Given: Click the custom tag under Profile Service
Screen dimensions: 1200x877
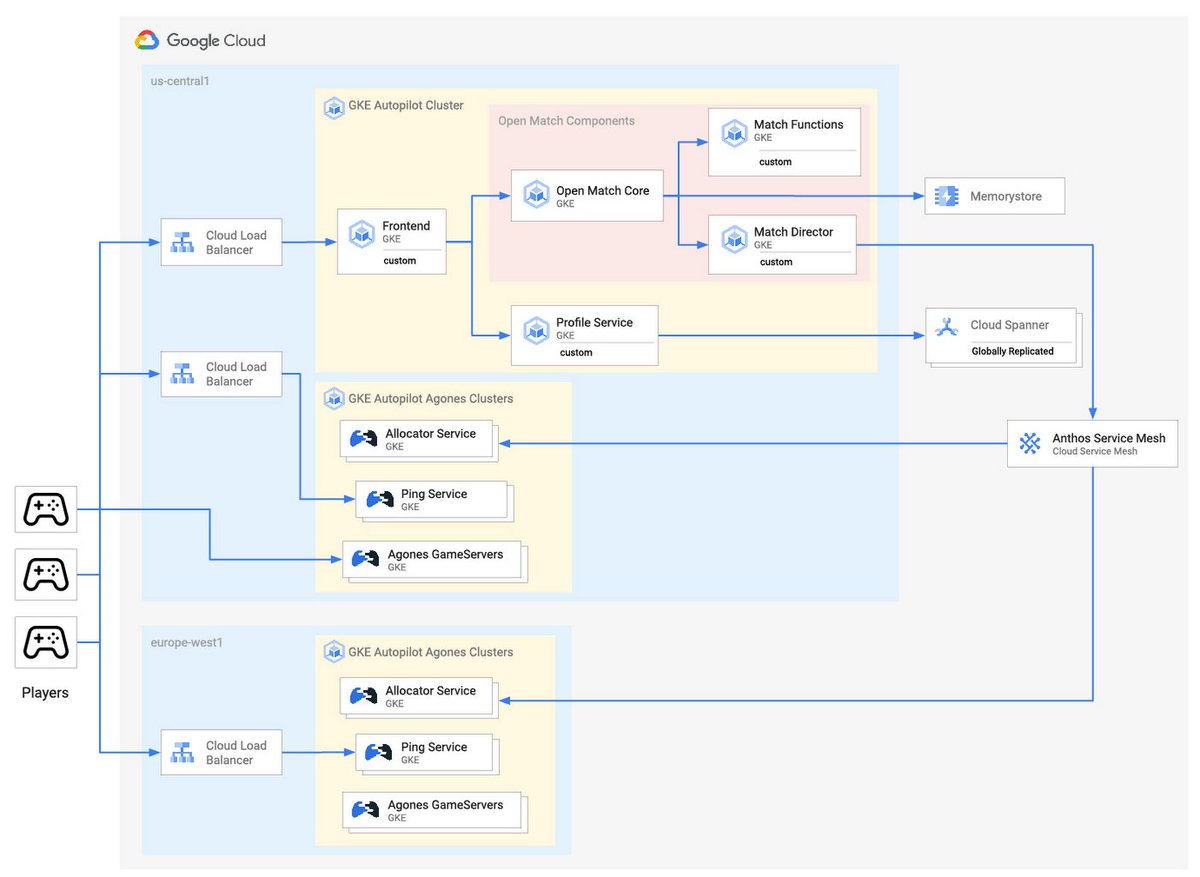Looking at the screenshot, I should pos(576,353).
